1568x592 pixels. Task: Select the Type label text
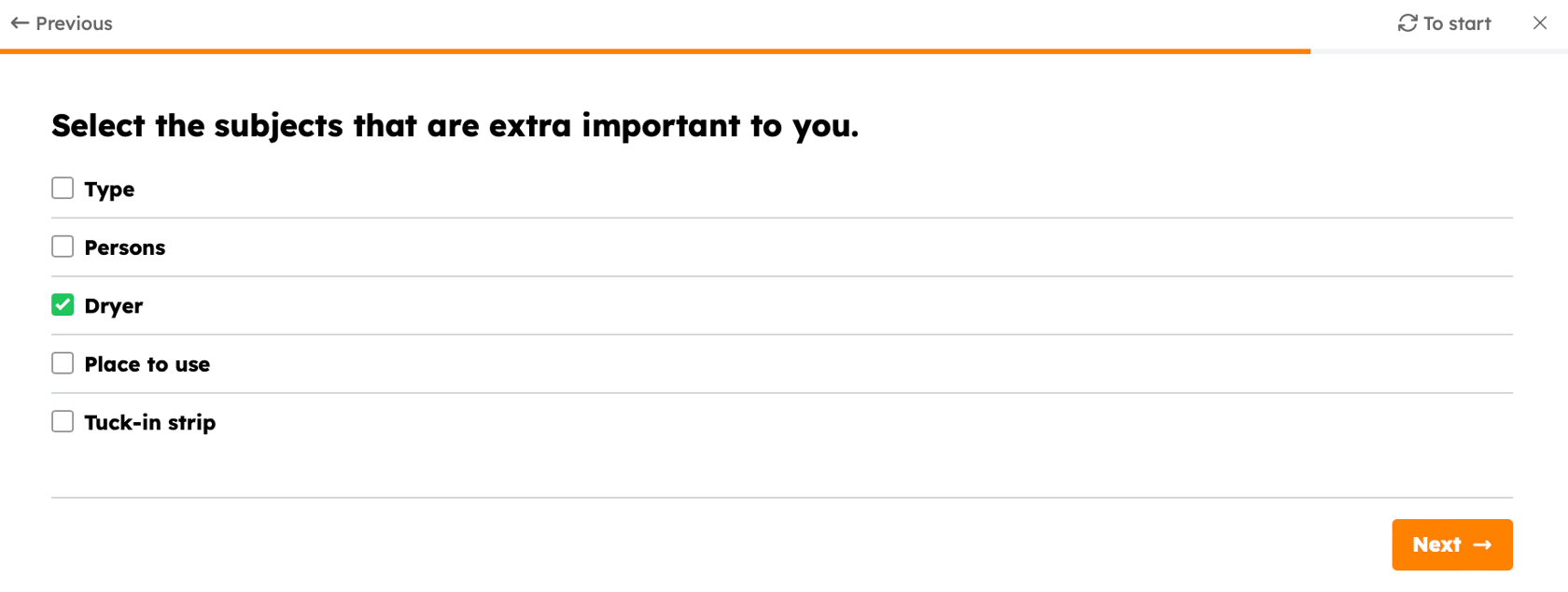click(109, 190)
